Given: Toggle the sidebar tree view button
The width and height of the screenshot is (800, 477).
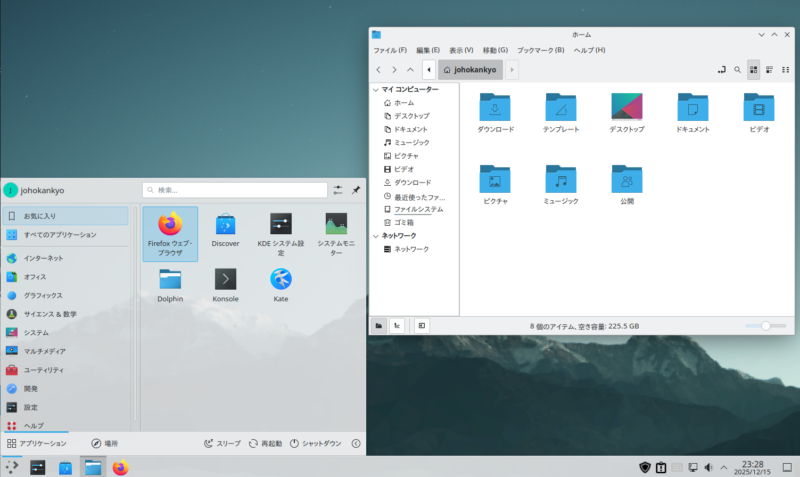Looking at the screenshot, I should 397,325.
